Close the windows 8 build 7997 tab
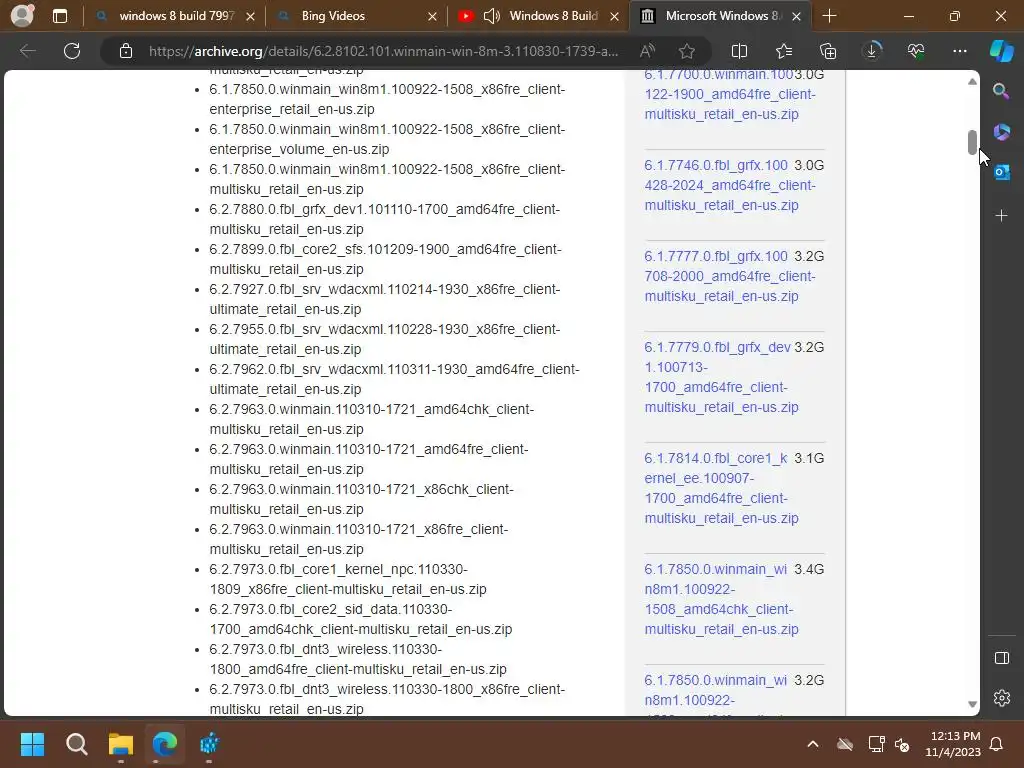 [x=250, y=16]
